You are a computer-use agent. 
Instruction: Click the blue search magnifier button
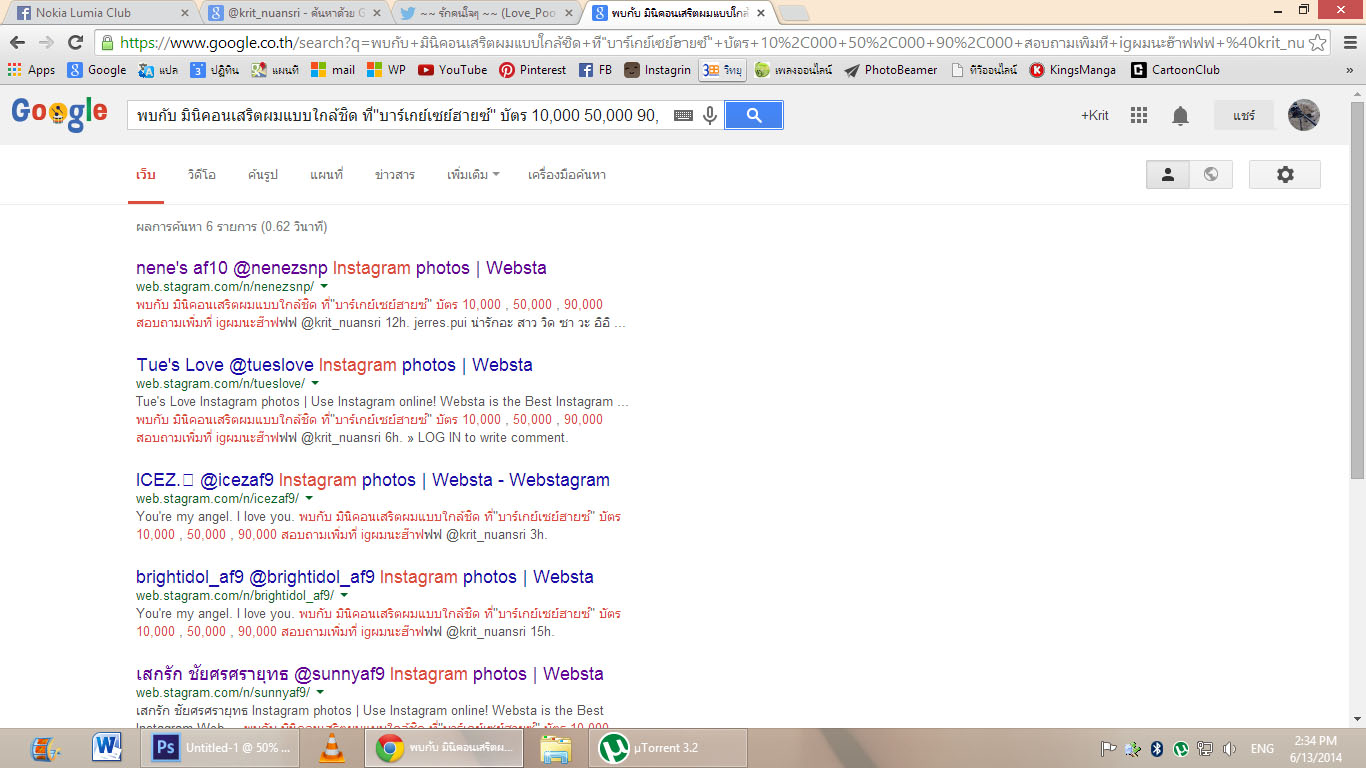pyautogui.click(x=754, y=116)
